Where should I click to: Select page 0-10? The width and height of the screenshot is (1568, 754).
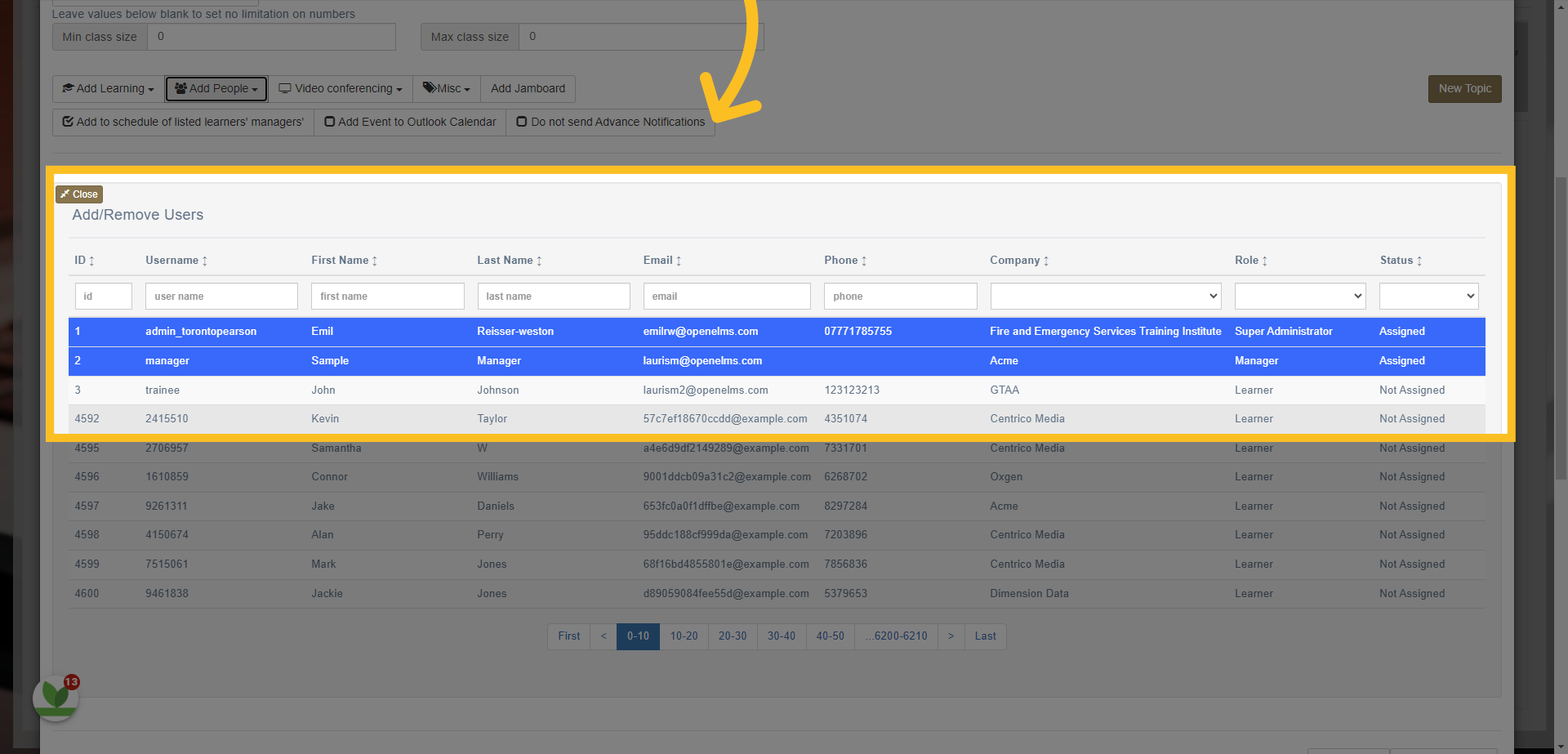[638, 636]
